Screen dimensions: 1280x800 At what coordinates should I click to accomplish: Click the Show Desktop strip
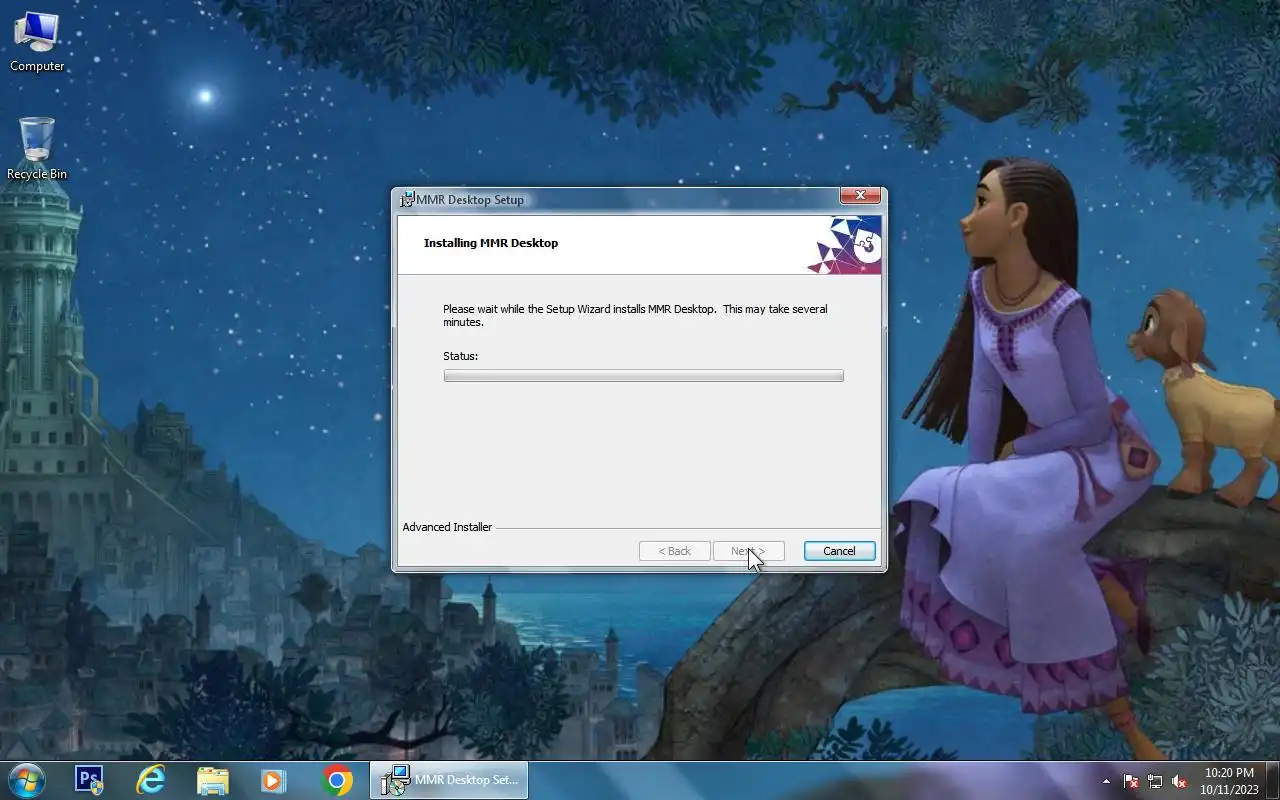pyautogui.click(x=1272, y=780)
